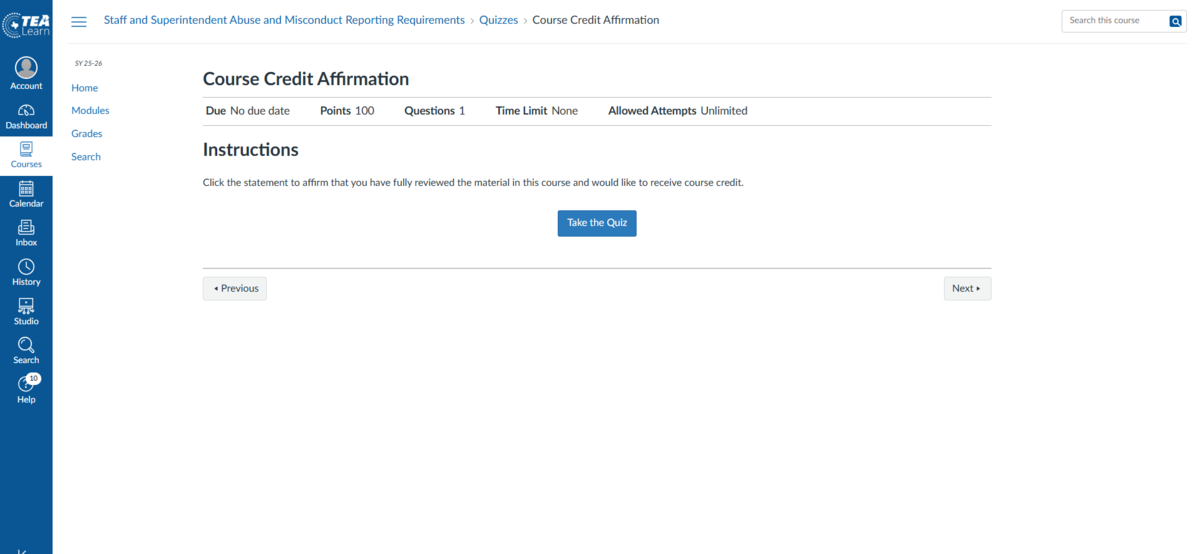This screenshot has height=554, width=1200.
Task: Open the Courses icon in sidebar
Action: click(26, 150)
